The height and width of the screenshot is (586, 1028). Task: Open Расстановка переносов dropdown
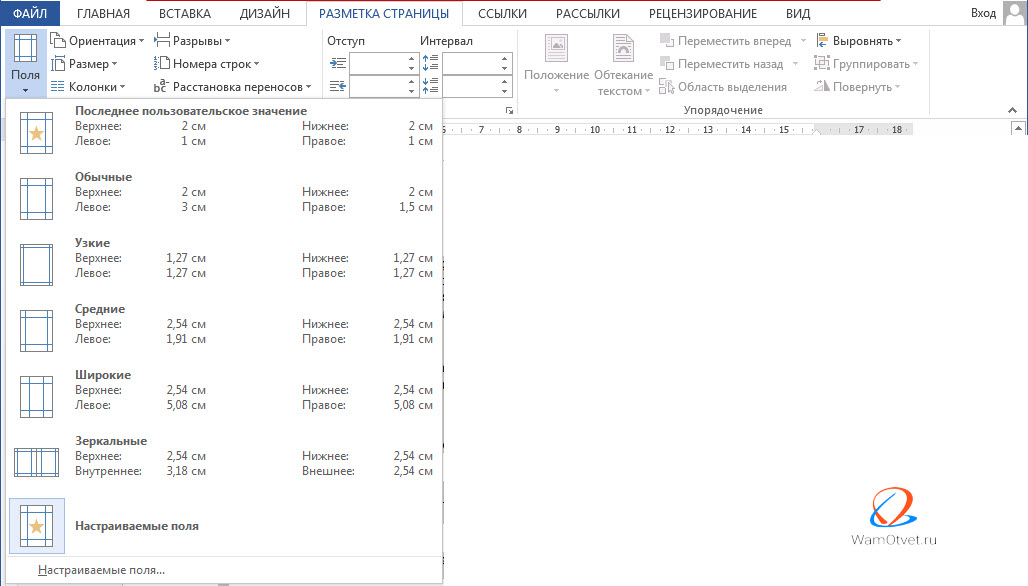(236, 87)
